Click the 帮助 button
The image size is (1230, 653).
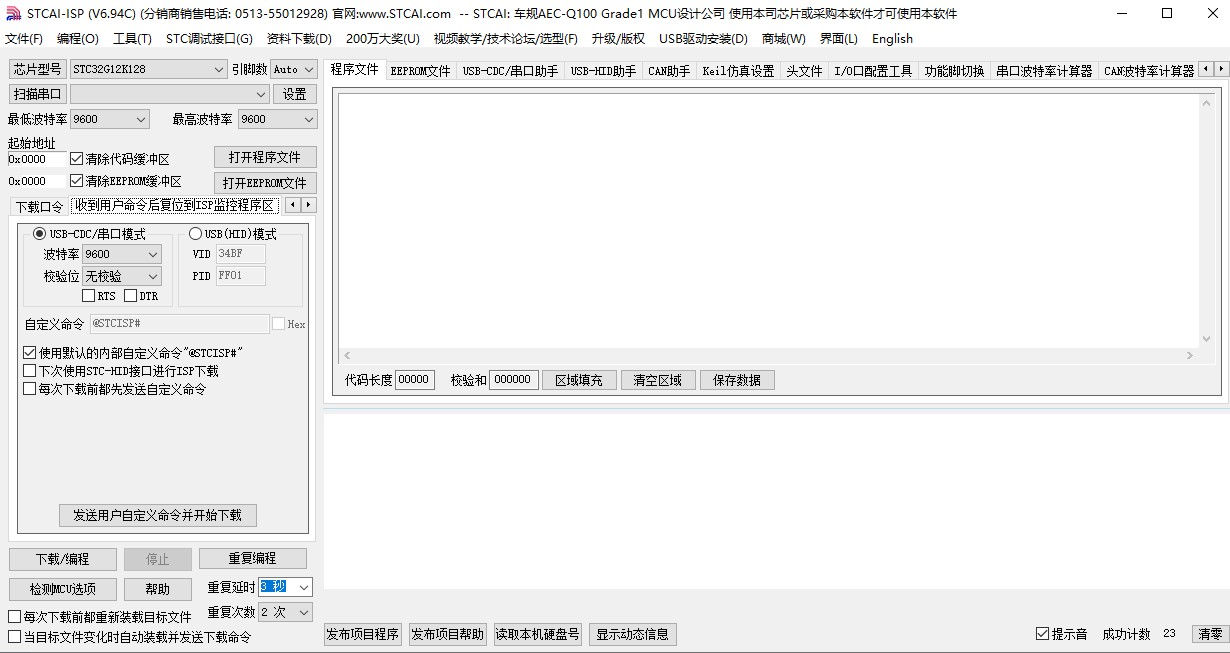point(157,589)
